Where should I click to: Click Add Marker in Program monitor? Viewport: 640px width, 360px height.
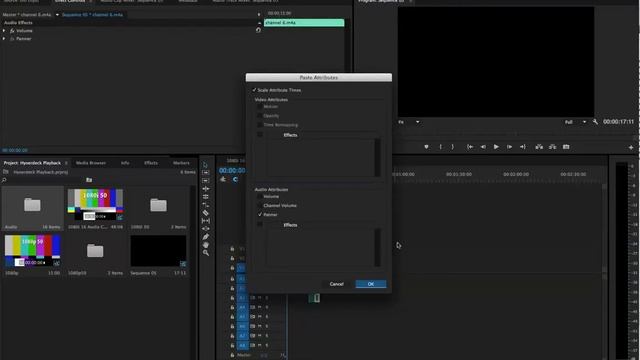pyautogui.click(x=426, y=147)
